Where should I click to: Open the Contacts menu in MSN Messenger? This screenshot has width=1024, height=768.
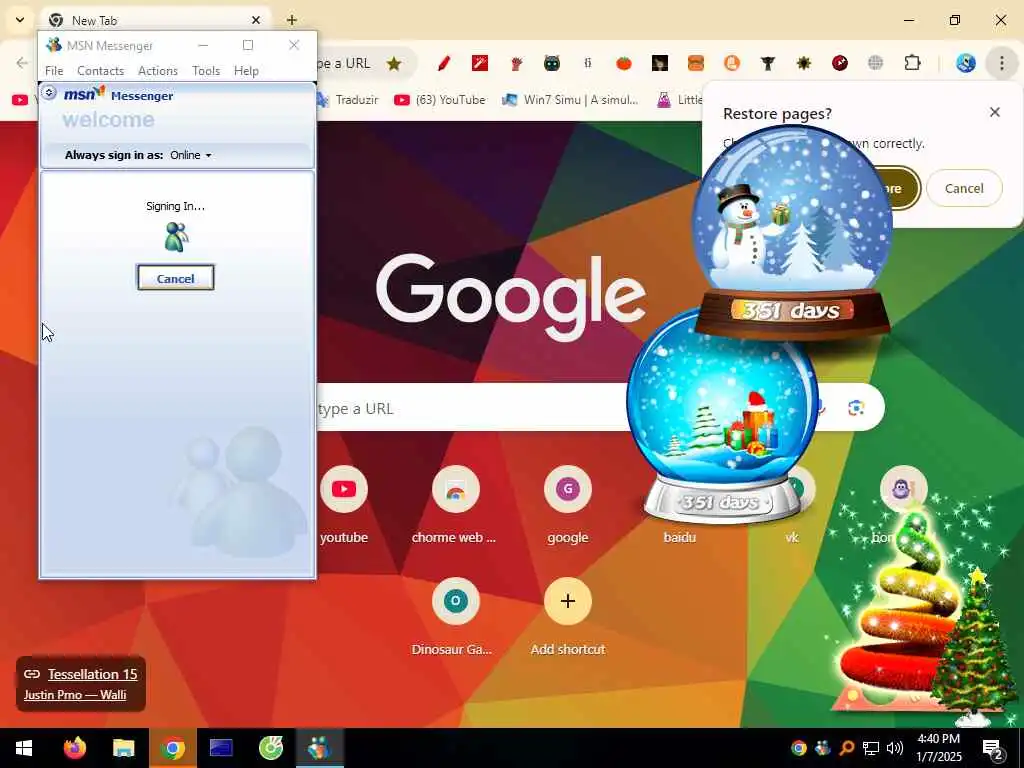[101, 71]
